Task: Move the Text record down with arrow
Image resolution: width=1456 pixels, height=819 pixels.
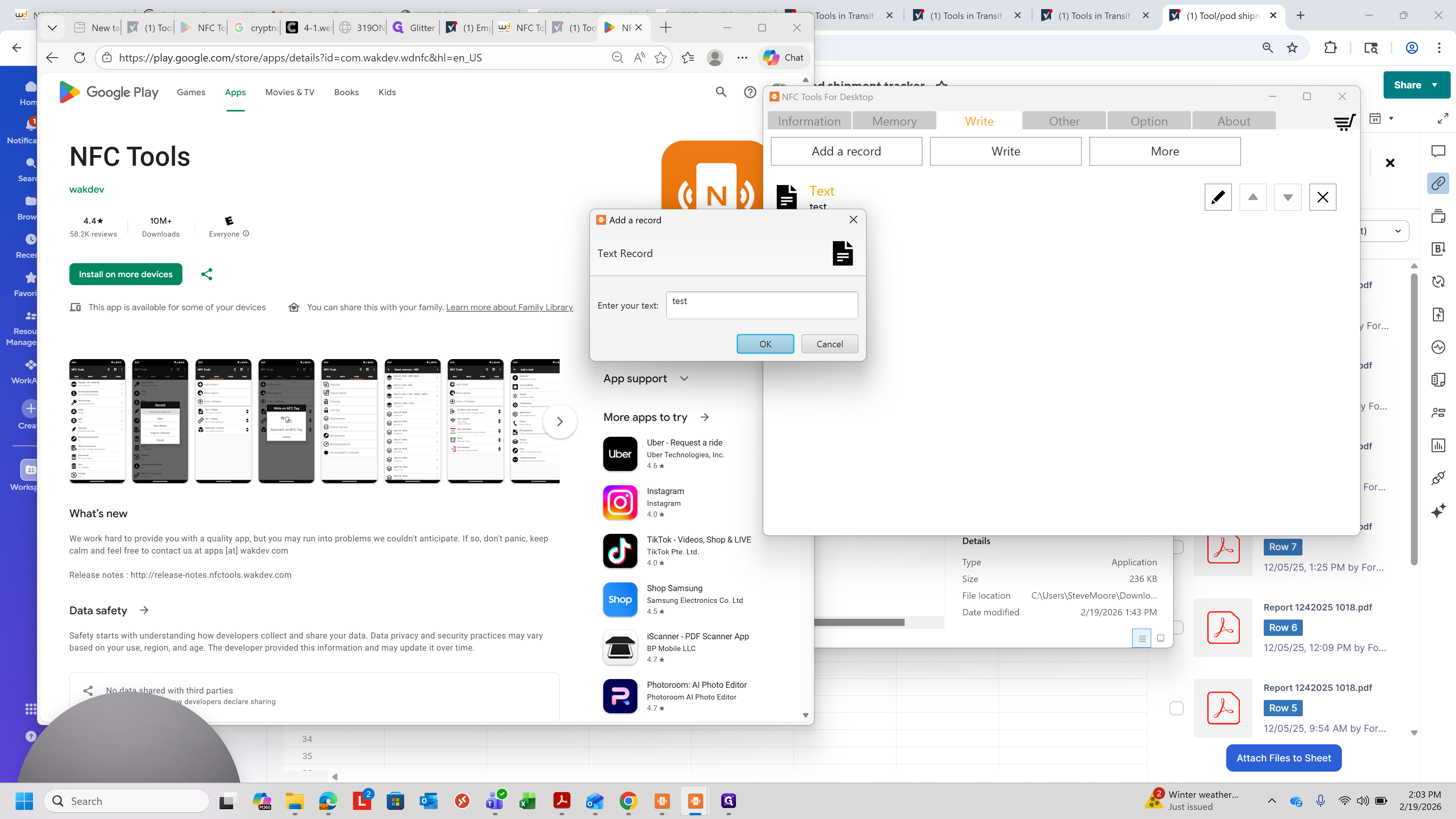Action: tap(1288, 197)
